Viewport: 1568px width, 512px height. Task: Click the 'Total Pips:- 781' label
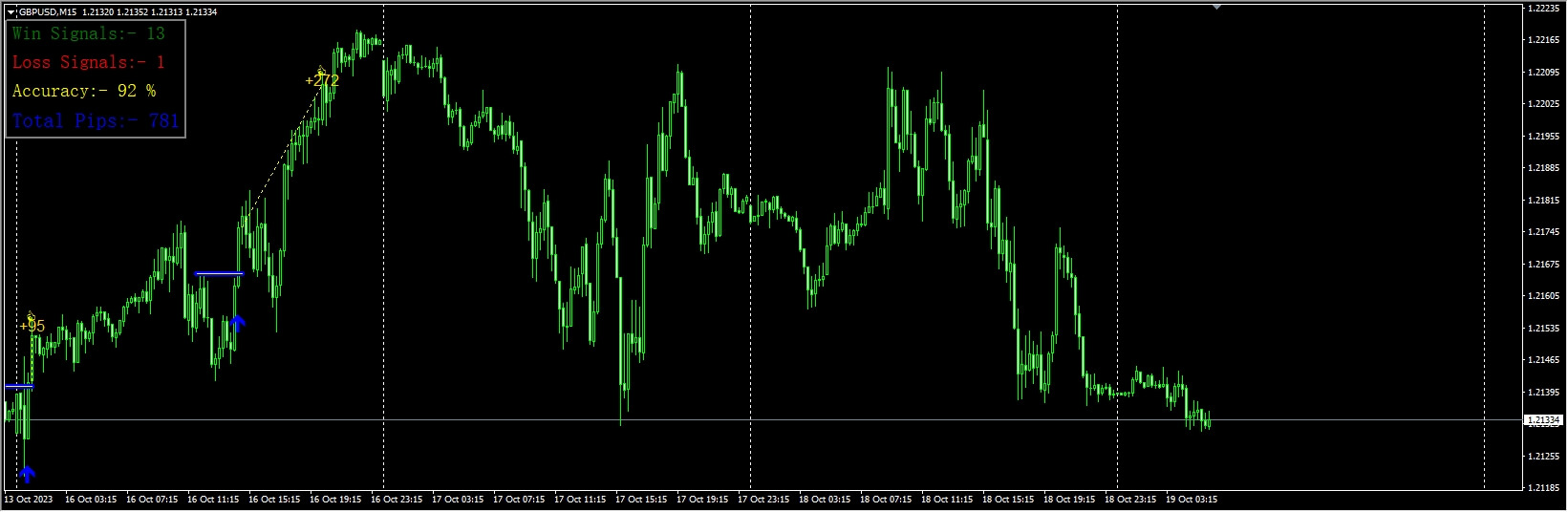click(x=96, y=120)
